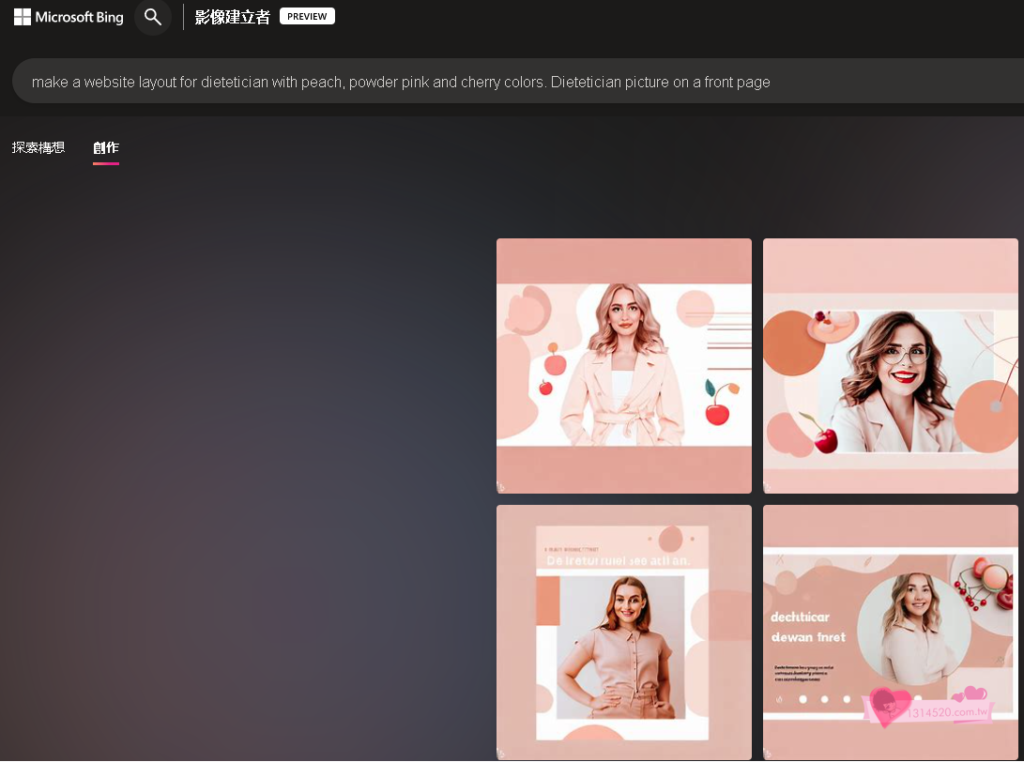Switch to the 探索構想 tab
This screenshot has width=1024, height=762.
(38, 148)
